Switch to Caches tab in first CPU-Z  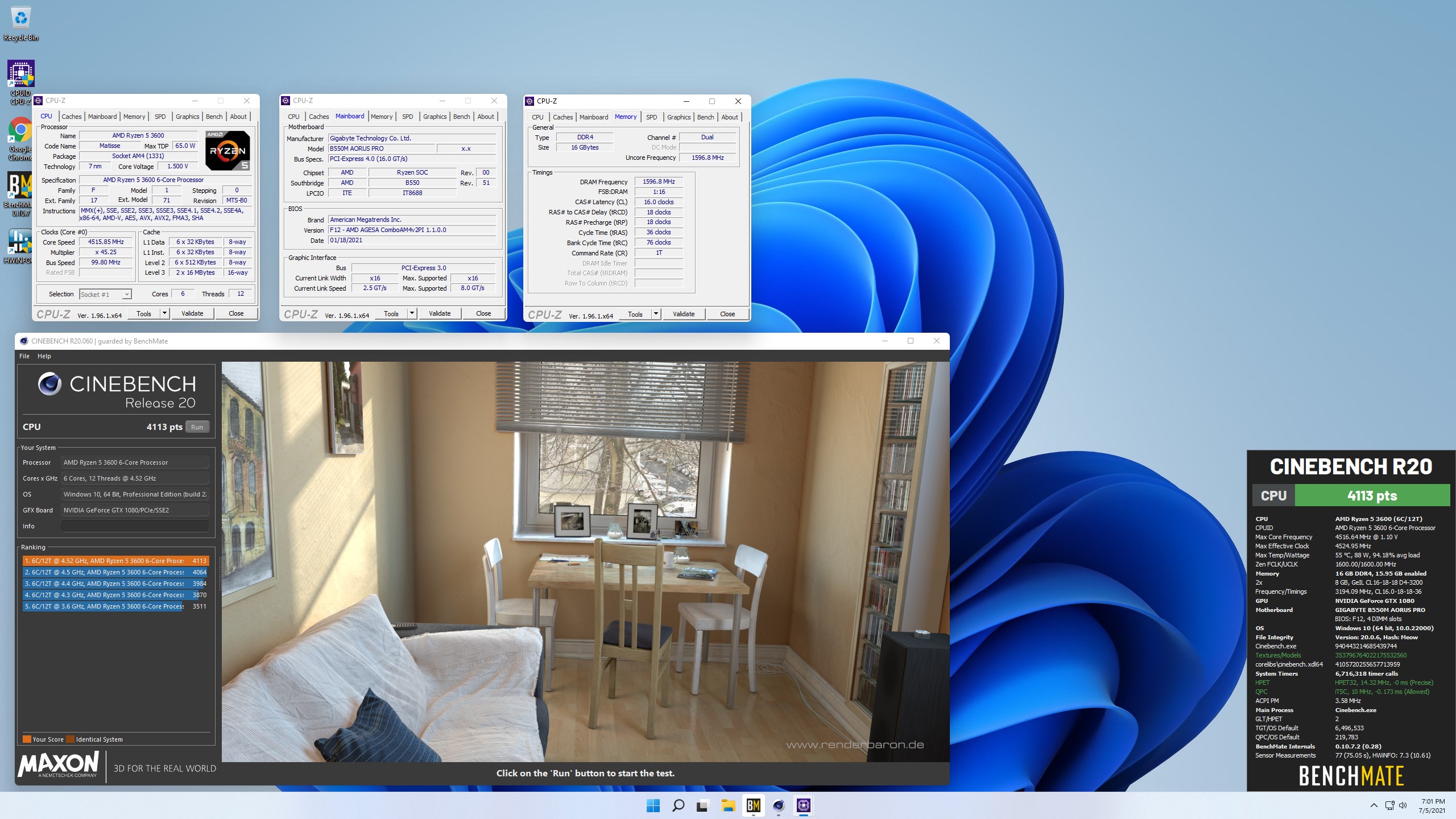[x=72, y=117]
